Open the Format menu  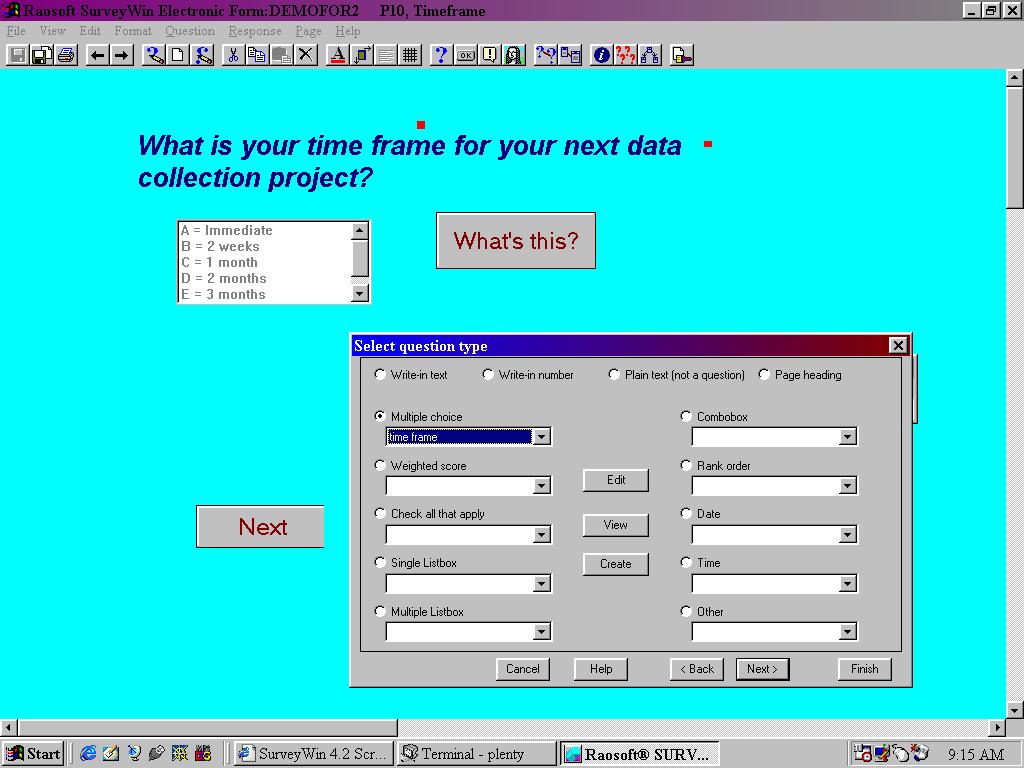point(133,31)
